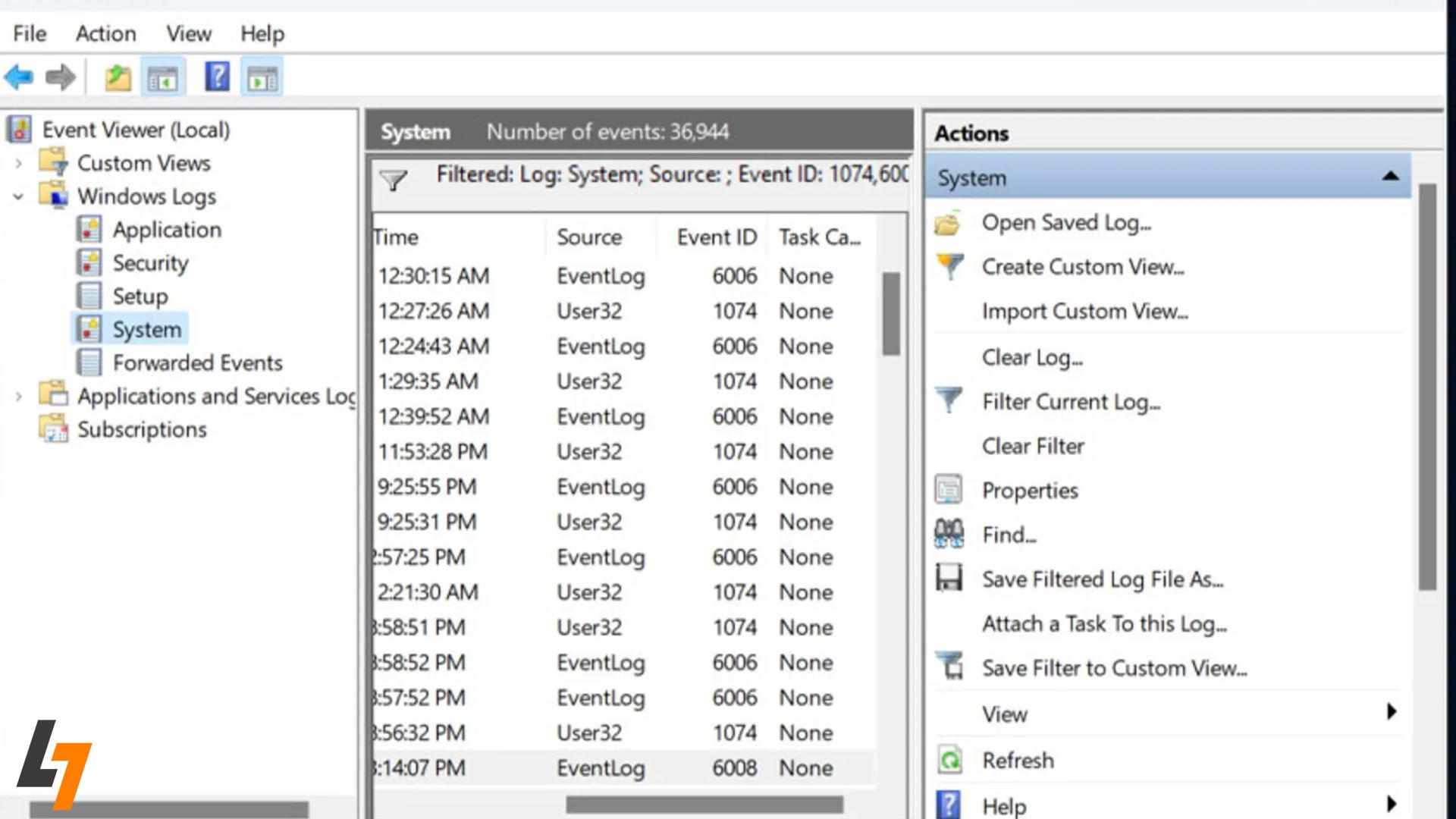Click Clear Filter action
Image resolution: width=1456 pixels, height=819 pixels.
[x=1033, y=446]
